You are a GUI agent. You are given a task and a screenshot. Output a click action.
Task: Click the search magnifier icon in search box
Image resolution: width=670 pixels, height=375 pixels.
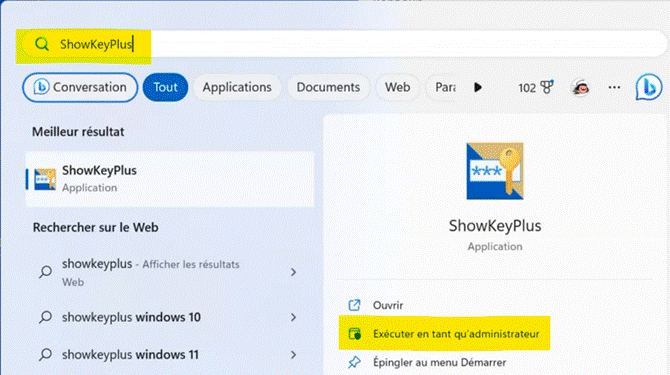[x=42, y=44]
